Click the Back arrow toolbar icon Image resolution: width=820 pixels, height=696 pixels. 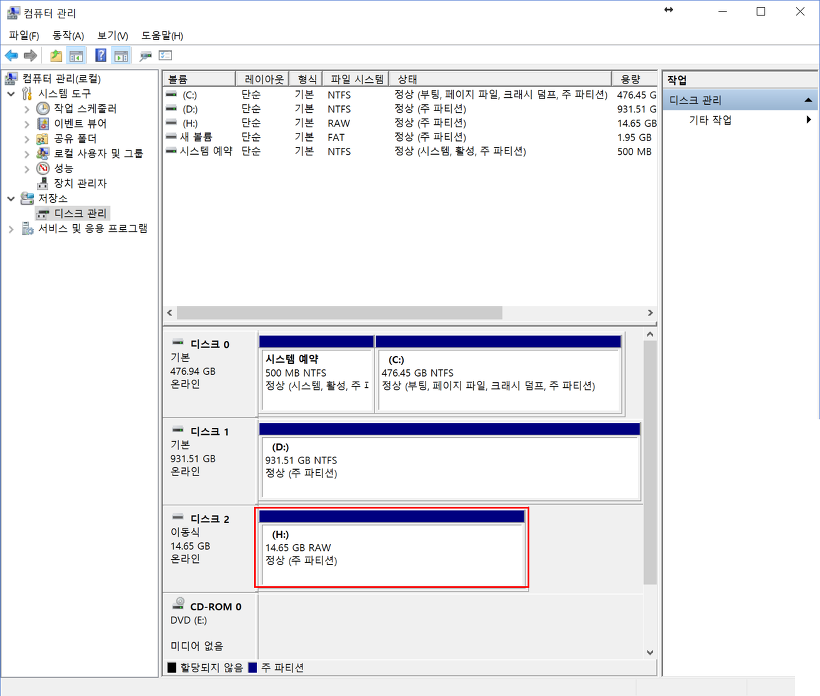click(12, 55)
